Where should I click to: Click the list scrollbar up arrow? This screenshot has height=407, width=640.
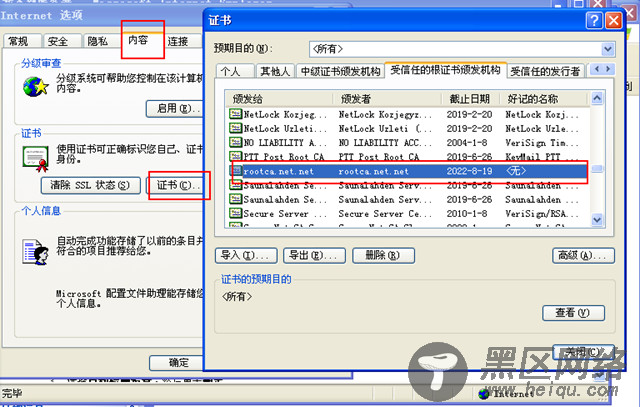[597, 98]
